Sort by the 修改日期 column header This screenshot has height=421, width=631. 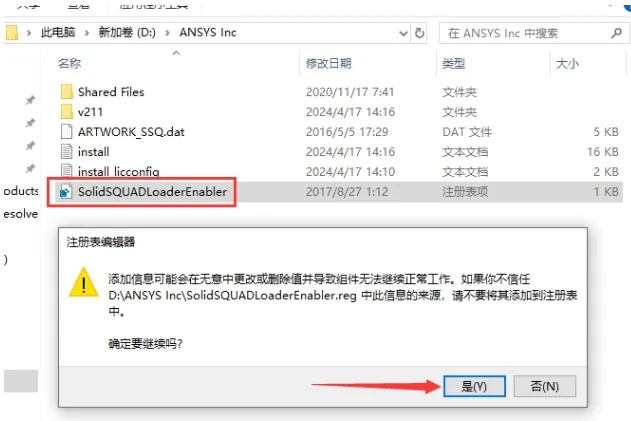328,63
